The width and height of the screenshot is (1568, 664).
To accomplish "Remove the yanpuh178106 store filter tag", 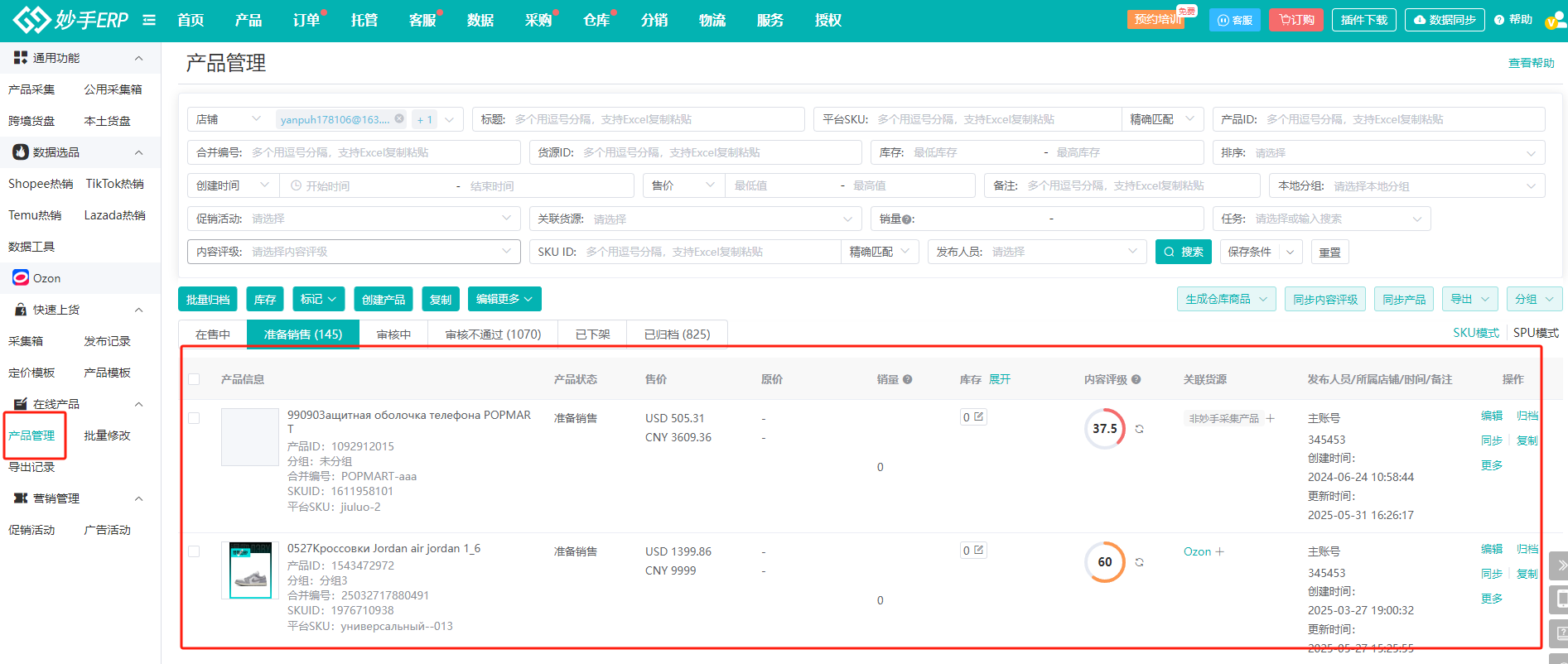I will pos(399,119).
